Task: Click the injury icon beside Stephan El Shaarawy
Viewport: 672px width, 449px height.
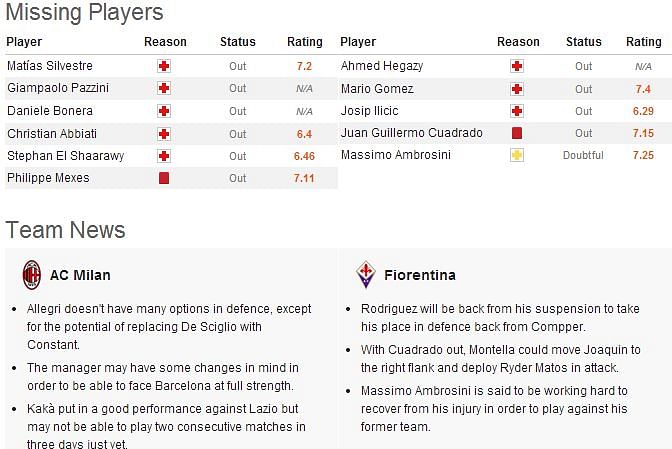Action: point(164,156)
